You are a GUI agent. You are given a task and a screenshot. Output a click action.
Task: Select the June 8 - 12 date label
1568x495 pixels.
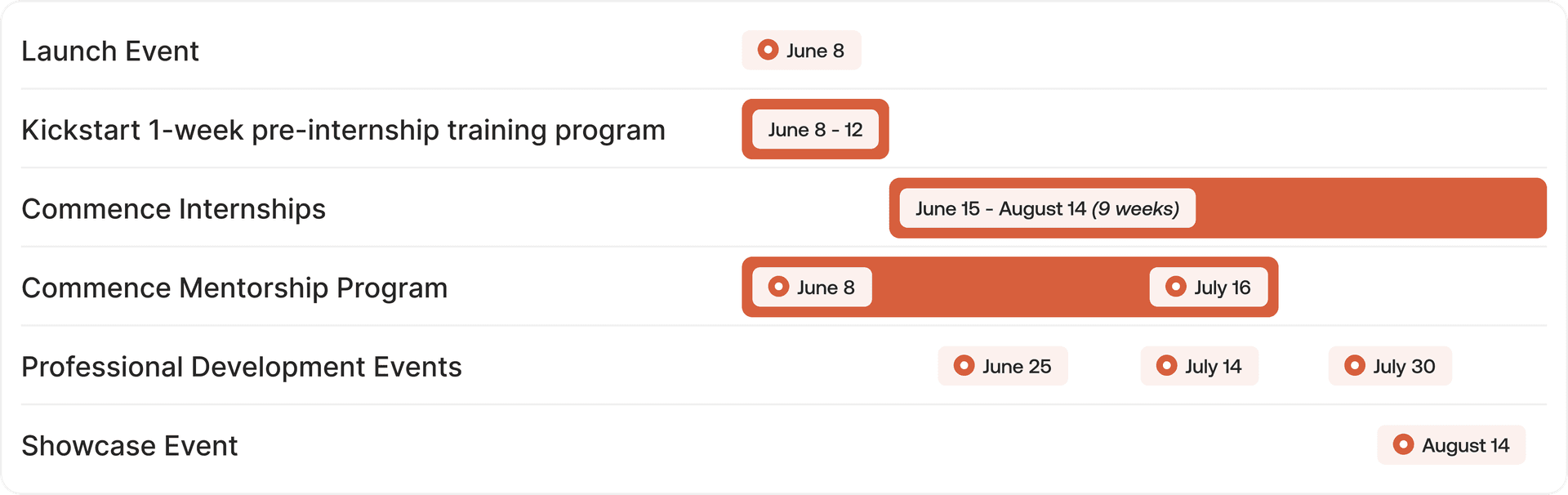point(815,130)
